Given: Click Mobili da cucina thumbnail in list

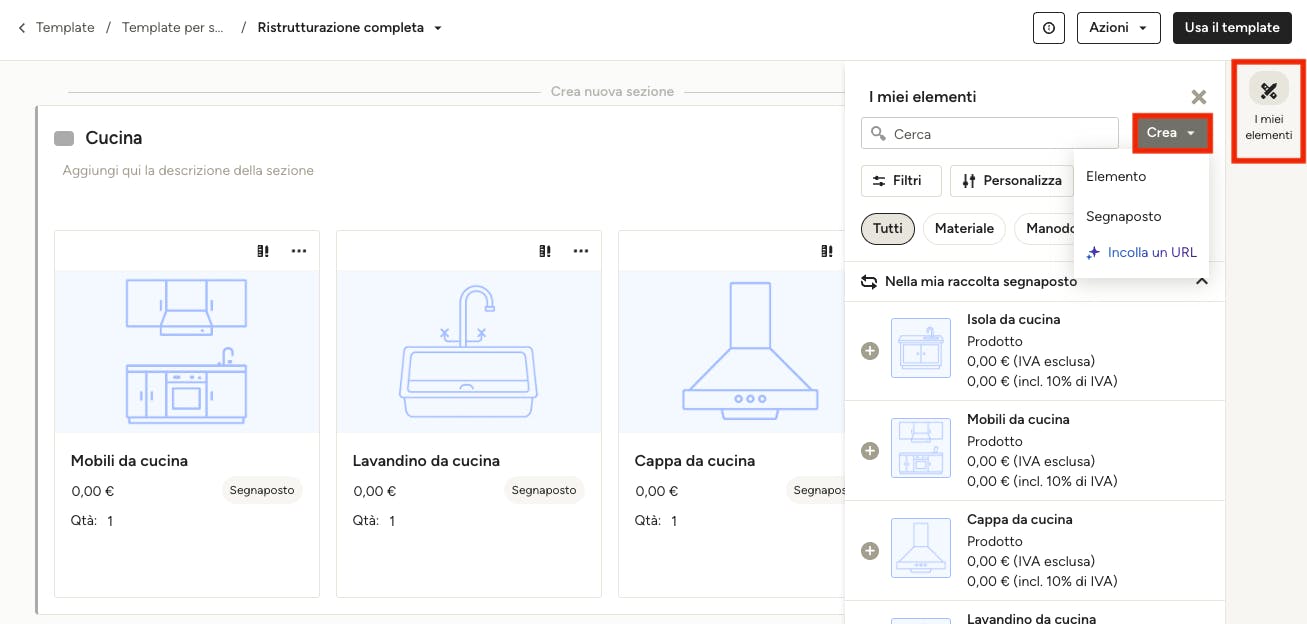Looking at the screenshot, I should click(x=921, y=448).
